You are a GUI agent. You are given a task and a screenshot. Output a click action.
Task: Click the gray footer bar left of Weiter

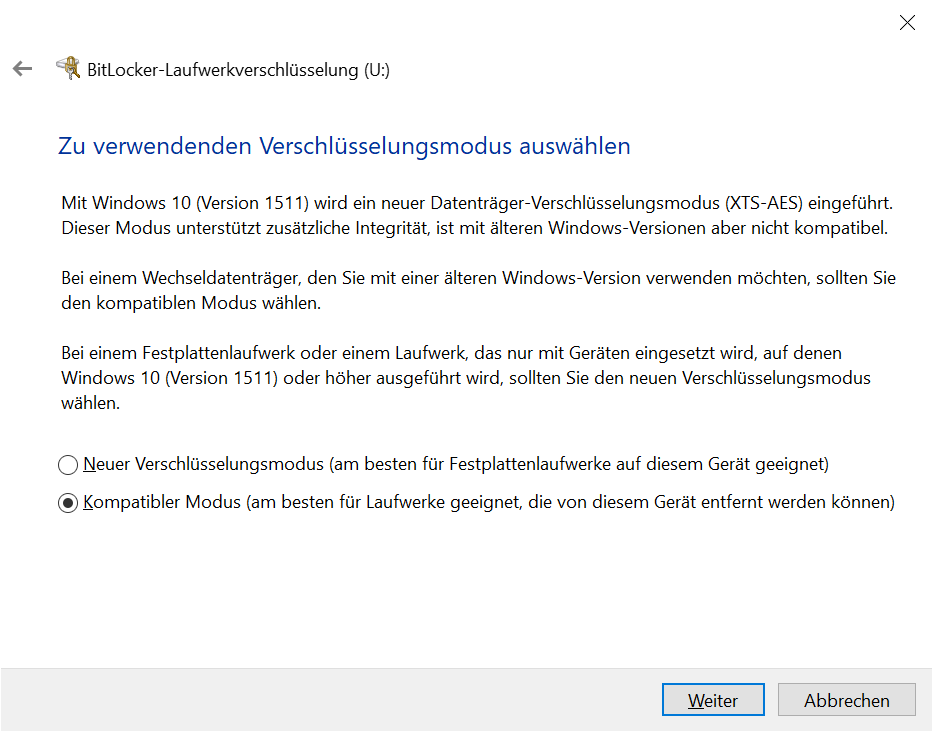(x=330, y=700)
